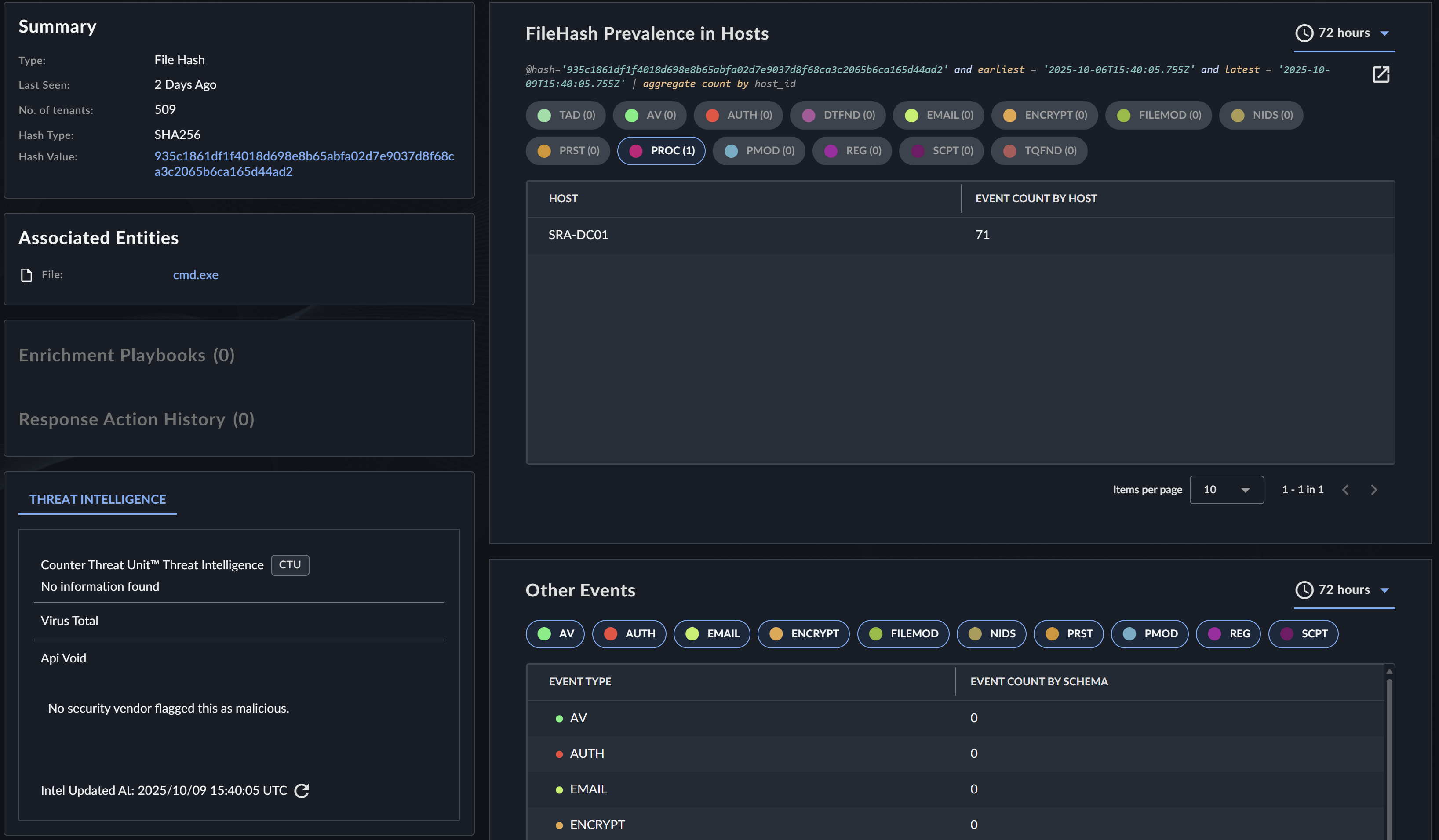Toggle the AUTH filter in Other Events
This screenshot has height=840, width=1439.
click(629, 634)
